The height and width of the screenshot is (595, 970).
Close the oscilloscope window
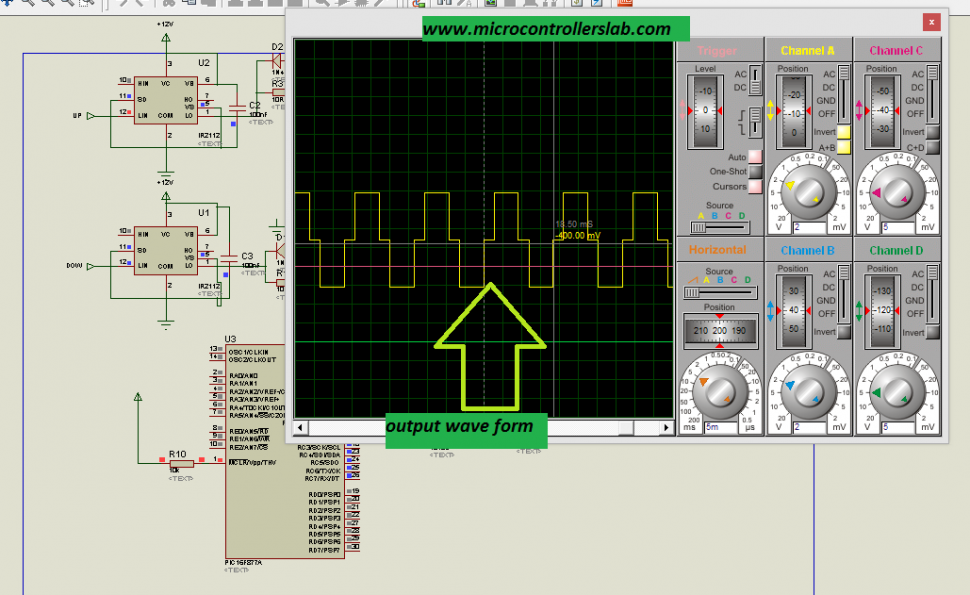[x=932, y=22]
